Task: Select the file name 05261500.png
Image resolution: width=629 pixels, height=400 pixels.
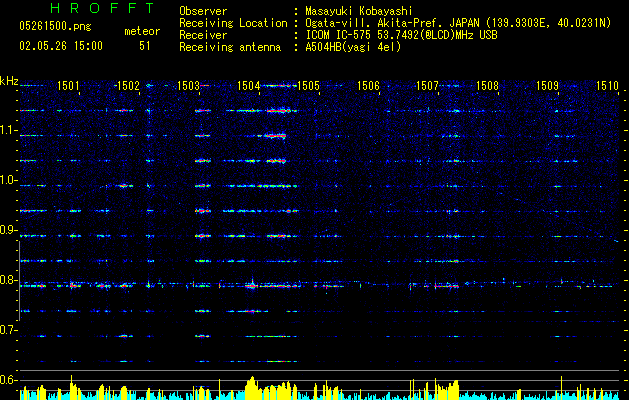Action: click(55, 27)
